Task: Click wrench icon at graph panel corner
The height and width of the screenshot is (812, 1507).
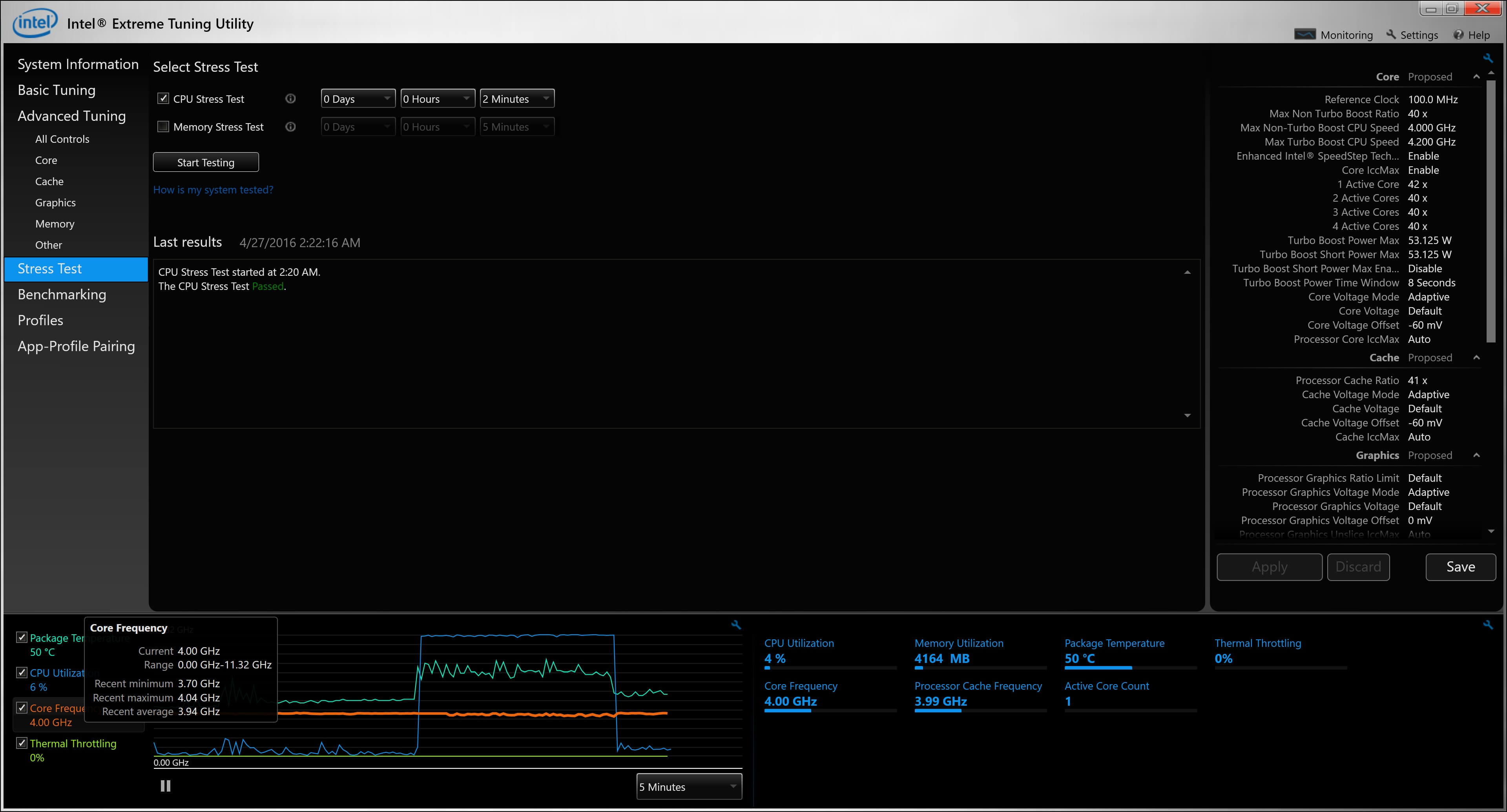Action: point(736,625)
